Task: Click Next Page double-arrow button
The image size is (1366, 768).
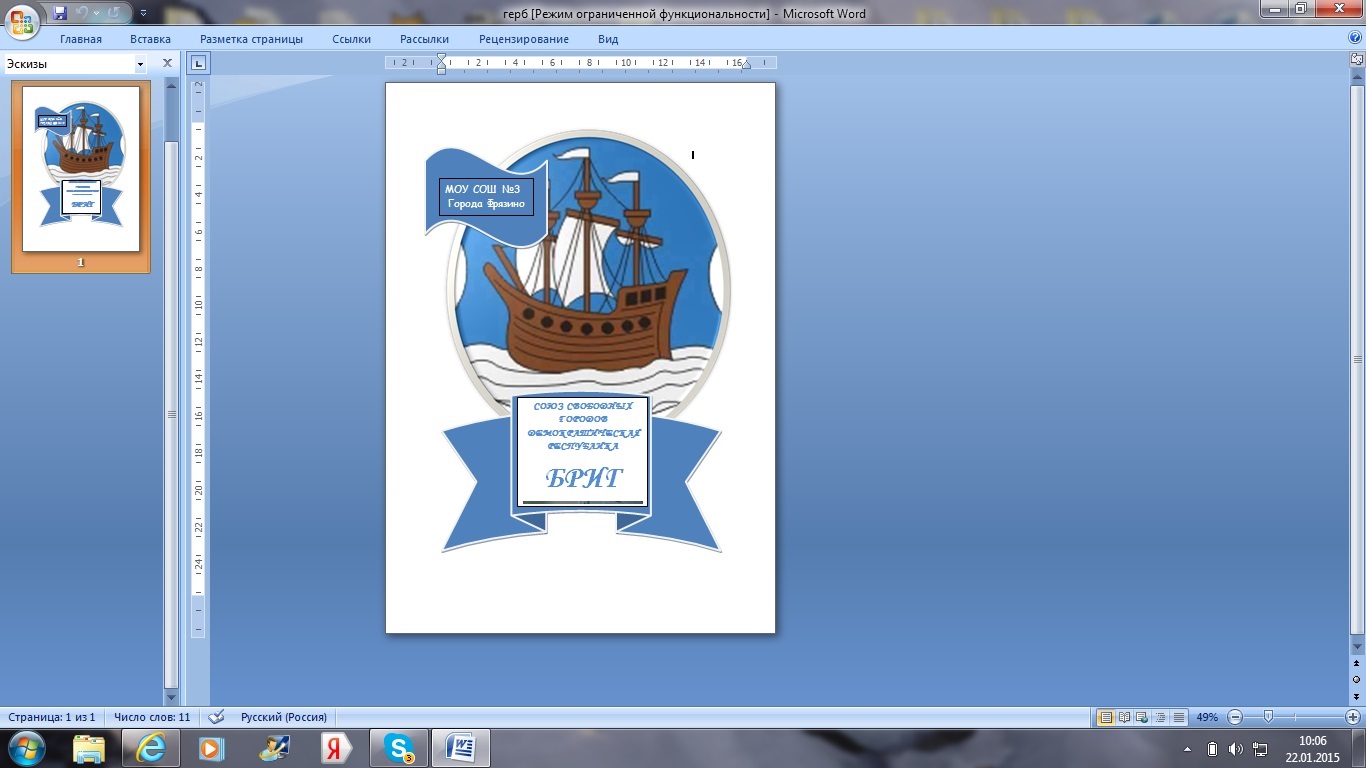Action: point(1356,695)
